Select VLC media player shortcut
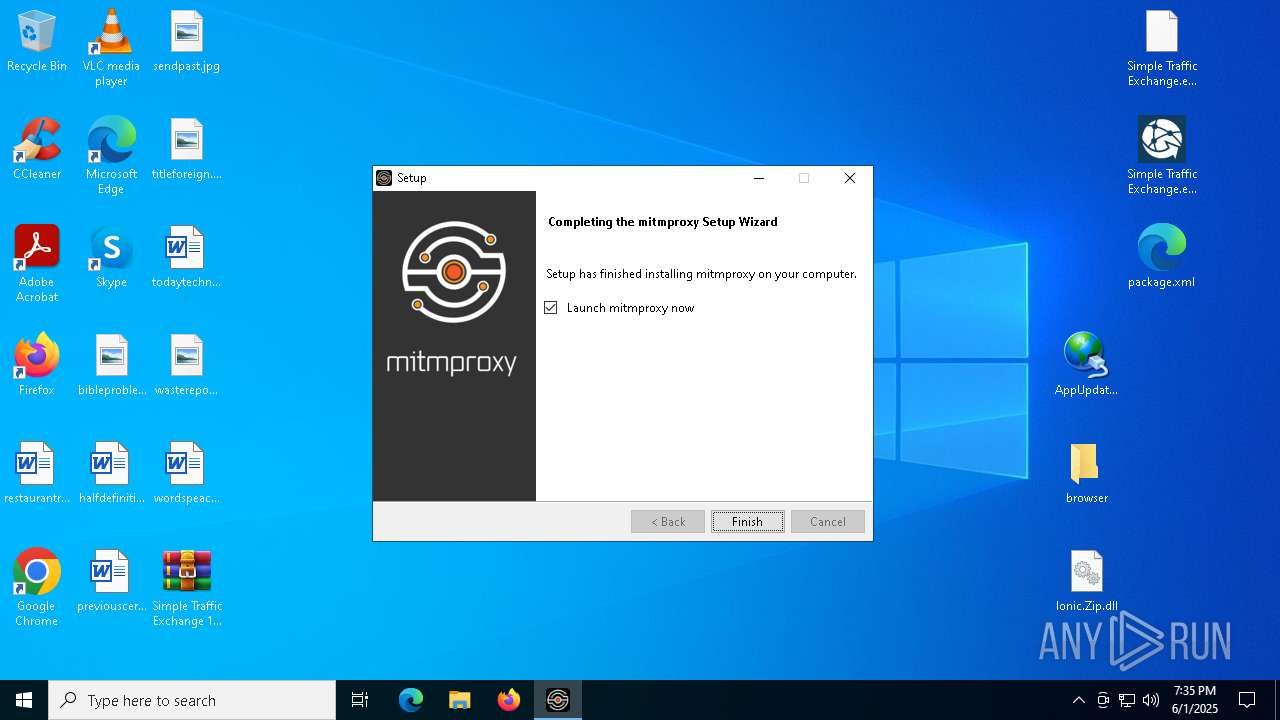 click(x=111, y=48)
